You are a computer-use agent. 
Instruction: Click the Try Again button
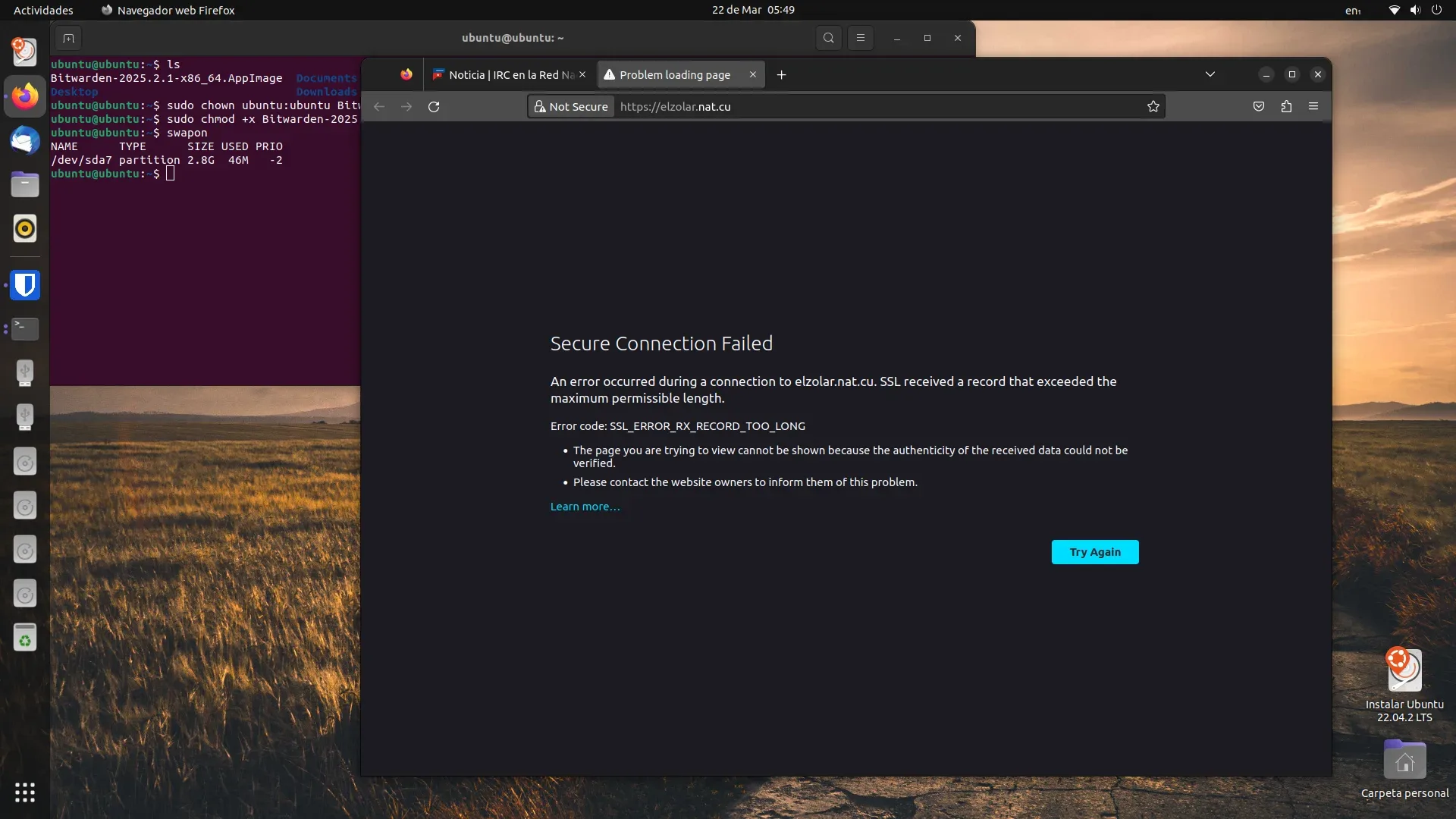1094,552
